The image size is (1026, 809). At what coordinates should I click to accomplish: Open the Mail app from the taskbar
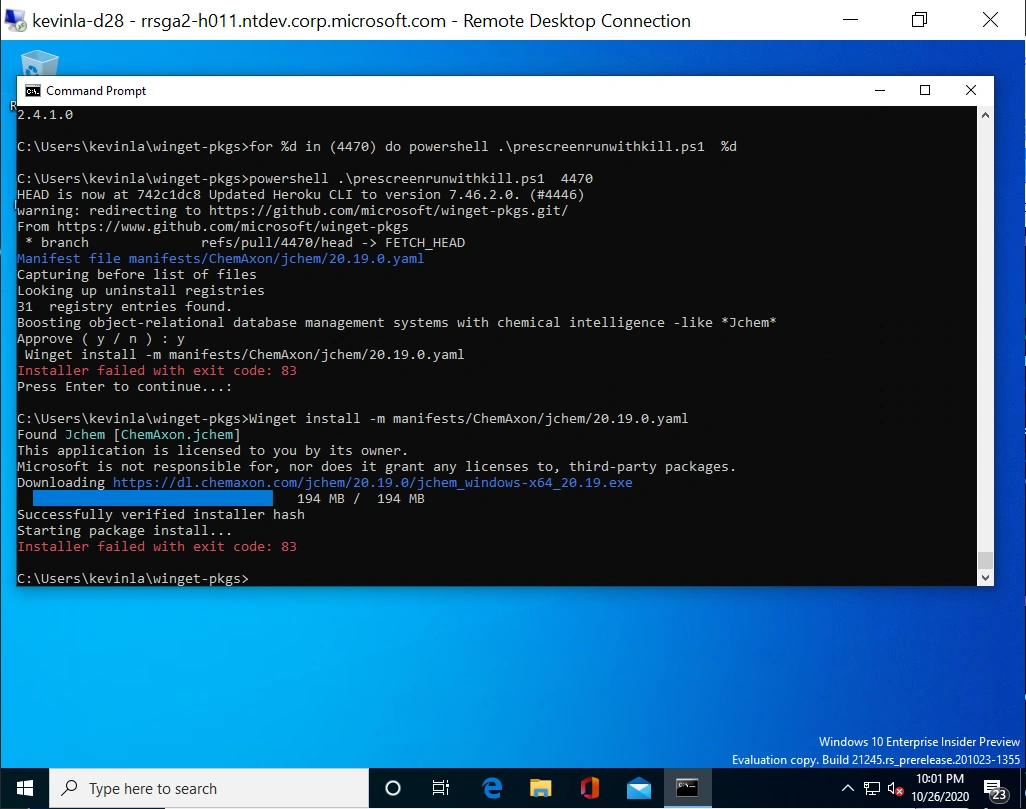638,788
